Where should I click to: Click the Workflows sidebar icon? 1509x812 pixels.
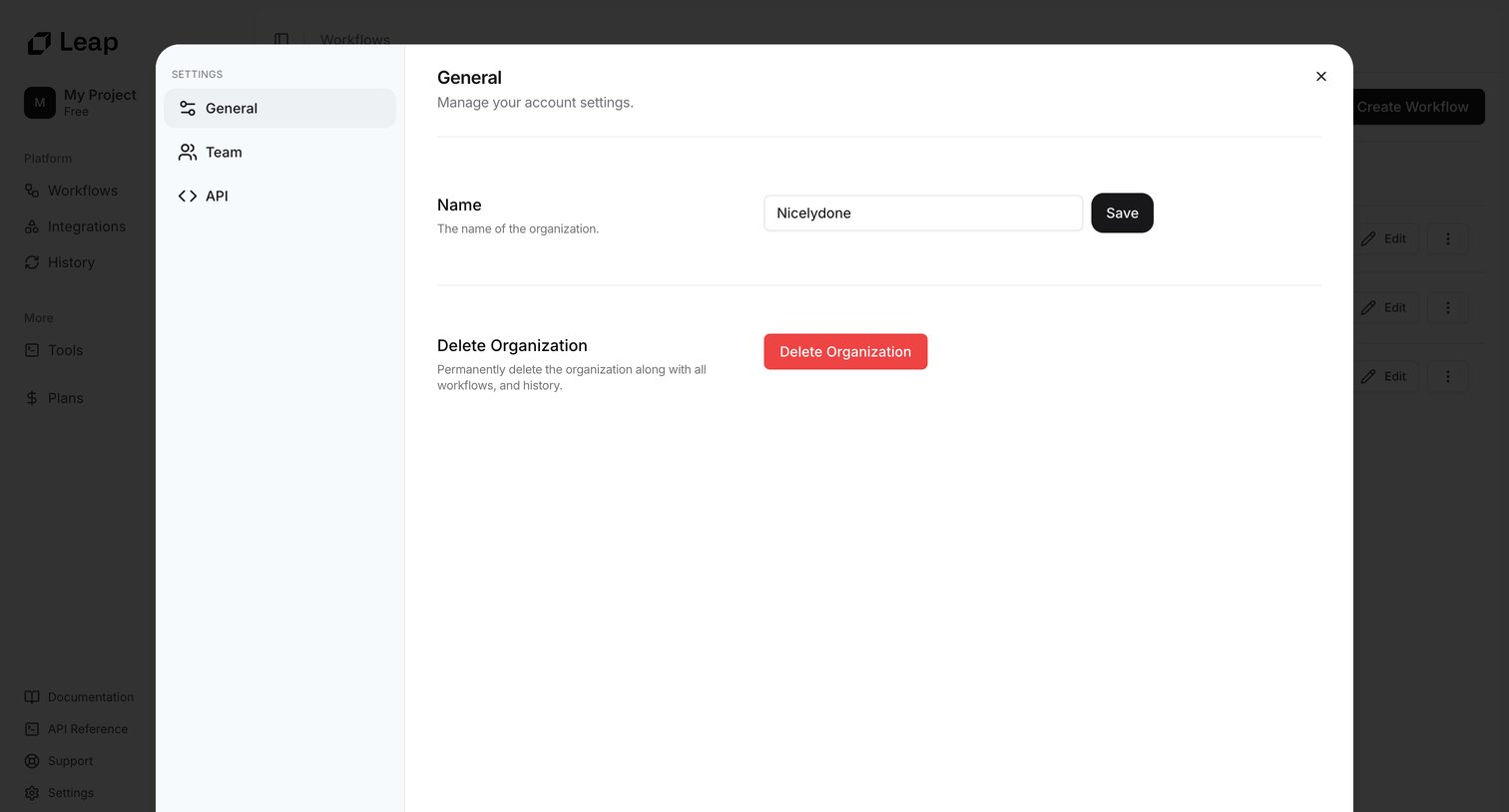[32, 191]
